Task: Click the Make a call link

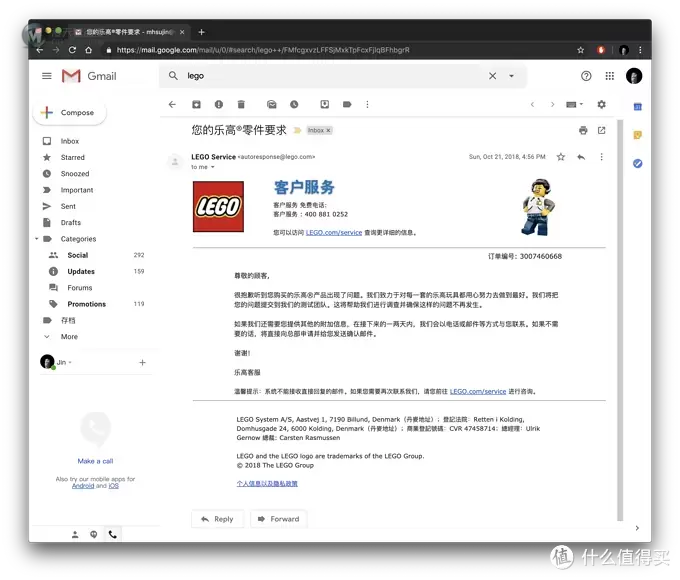Action: [95, 461]
